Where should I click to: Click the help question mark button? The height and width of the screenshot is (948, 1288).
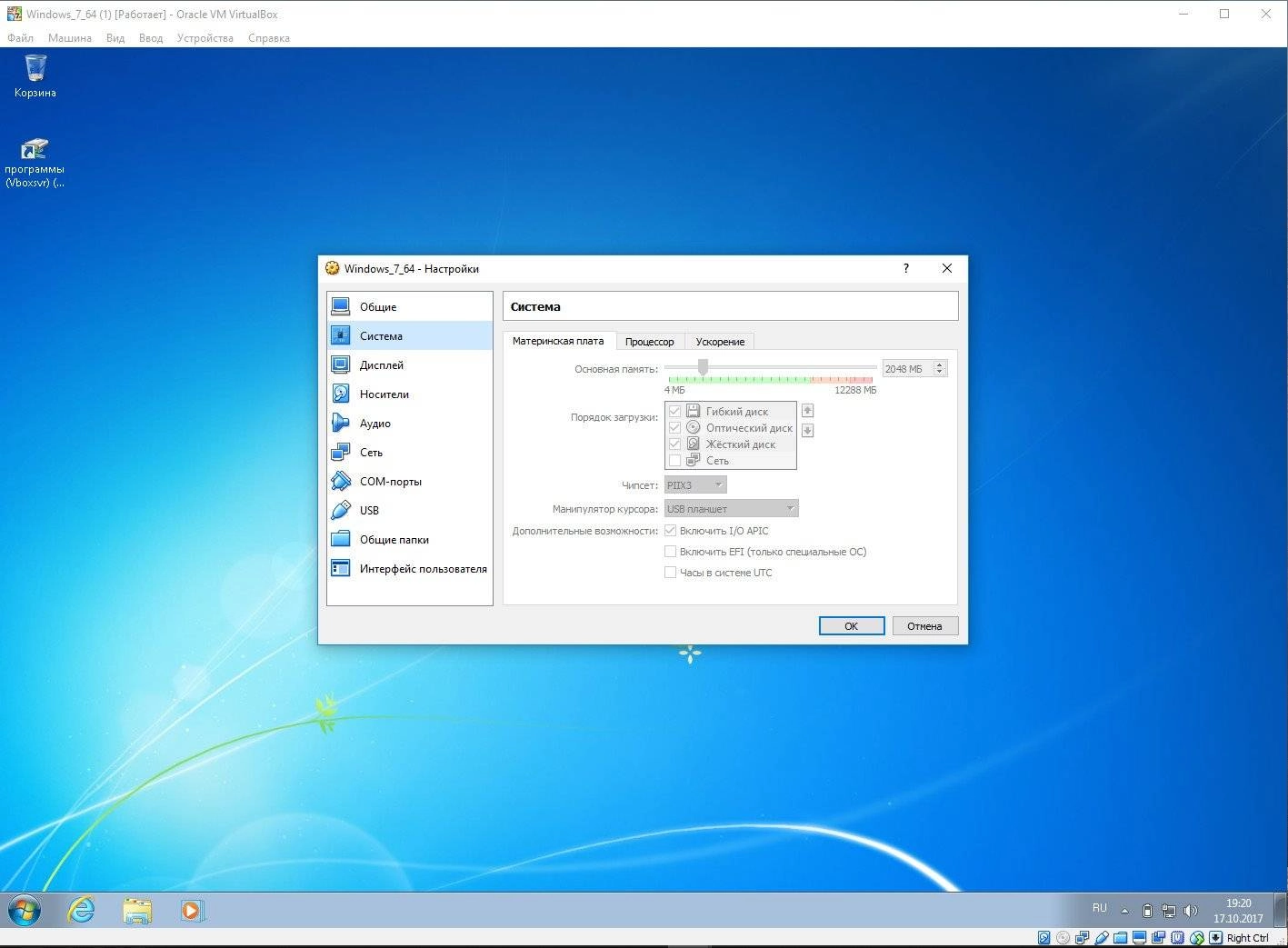tap(905, 268)
